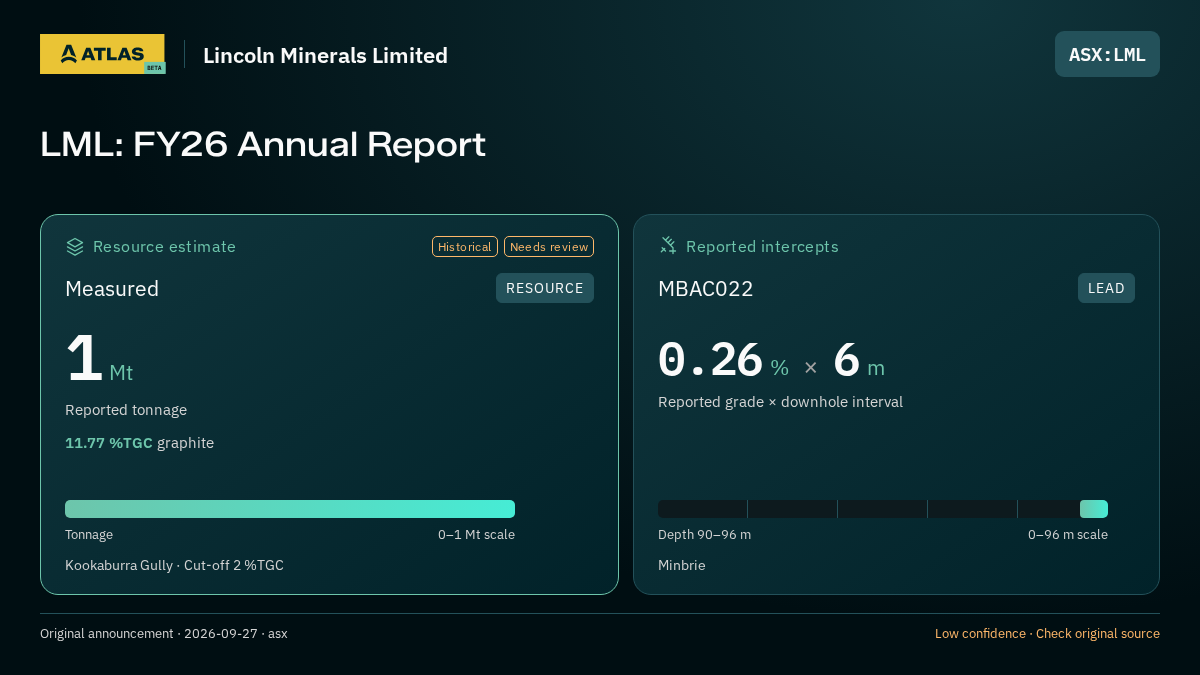The image size is (1200, 675).
Task: Click the tonnage progress bar
Action: pyautogui.click(x=290, y=509)
